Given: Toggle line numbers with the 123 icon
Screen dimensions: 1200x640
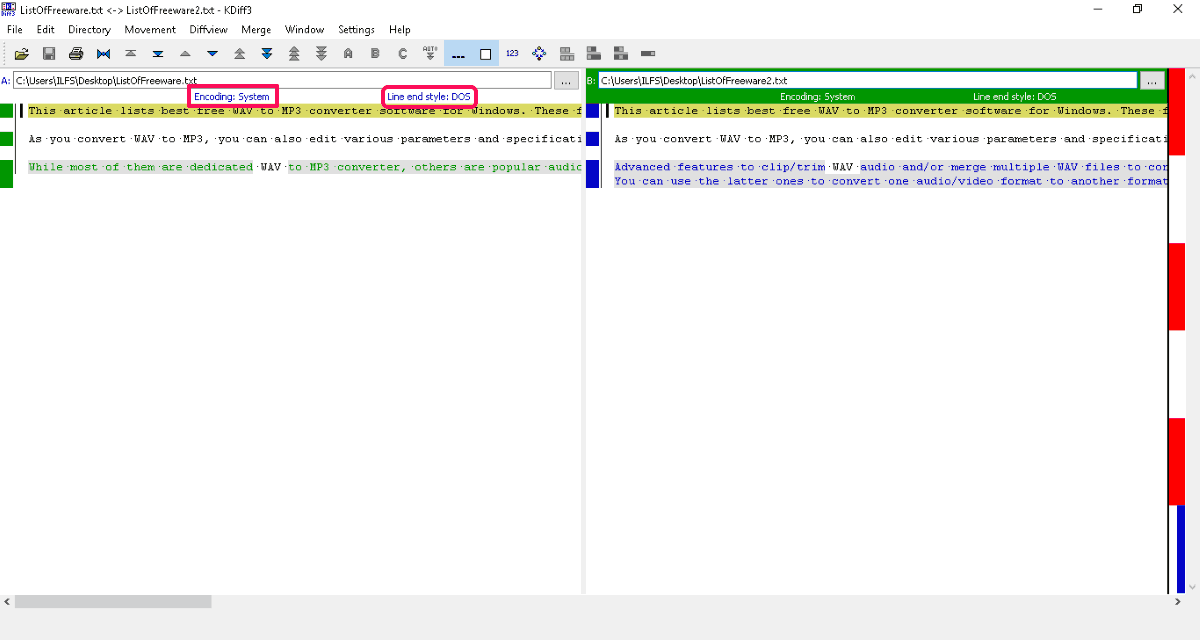Looking at the screenshot, I should (512, 54).
